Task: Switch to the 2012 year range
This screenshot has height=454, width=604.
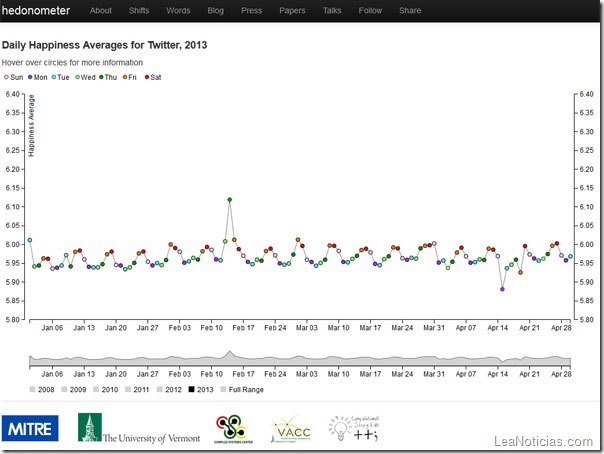Action: 165,389
